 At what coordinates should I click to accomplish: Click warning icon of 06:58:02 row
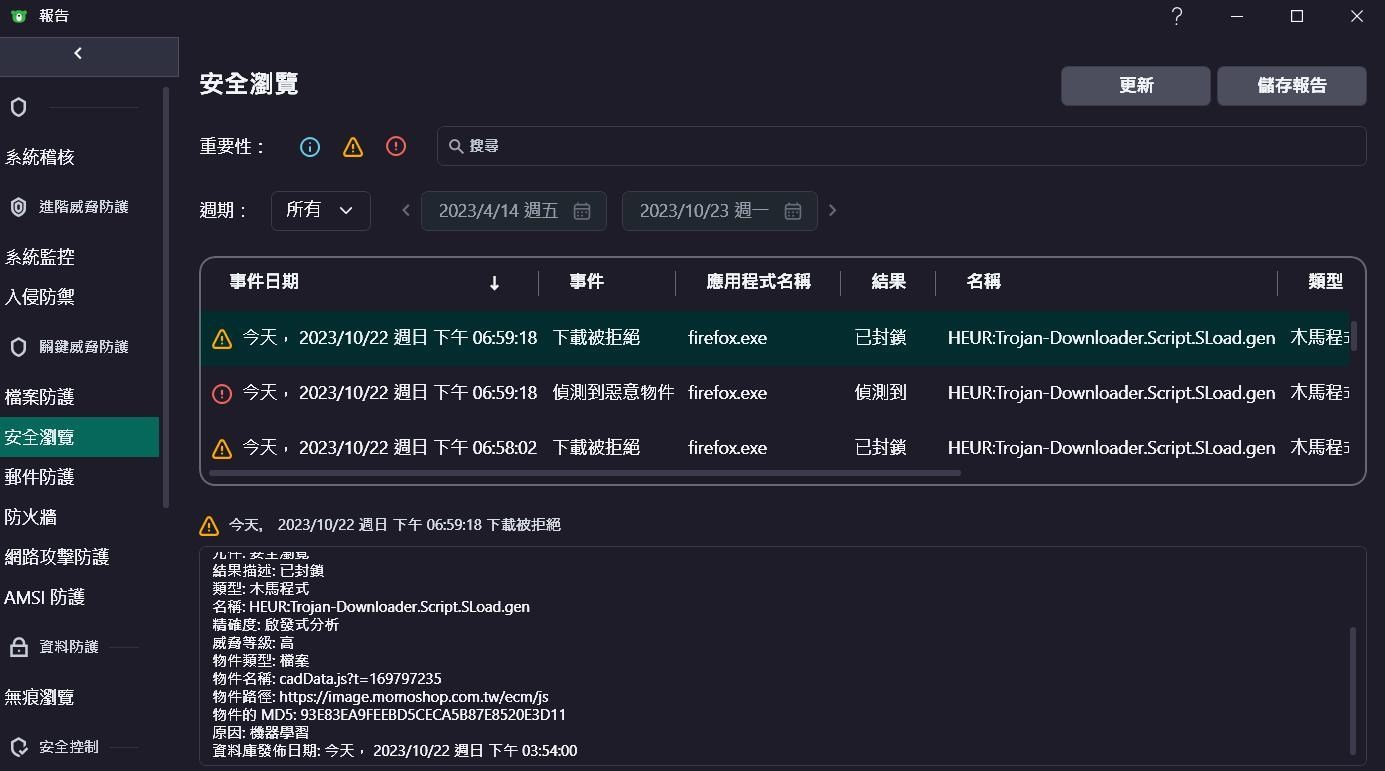point(222,449)
